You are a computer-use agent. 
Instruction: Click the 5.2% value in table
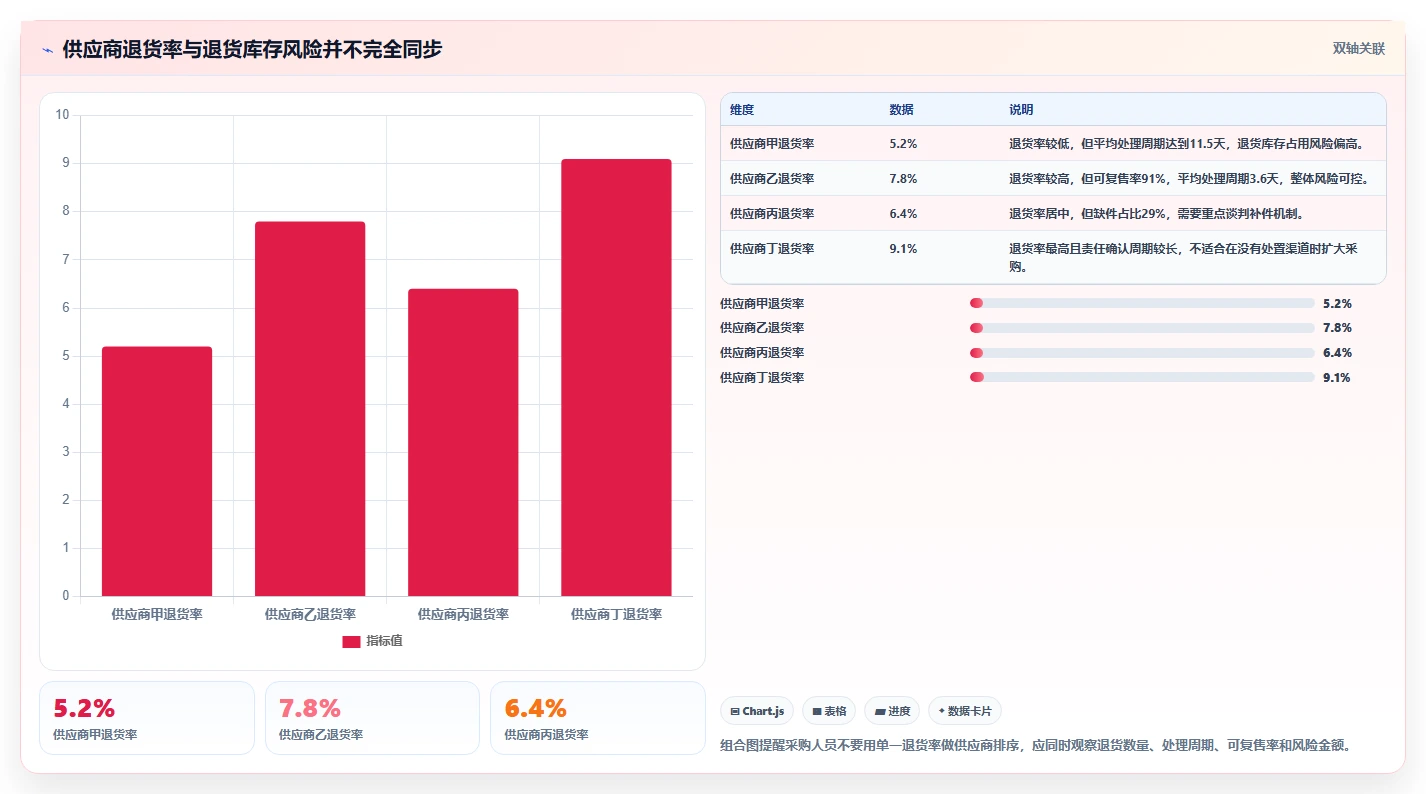(x=903, y=144)
